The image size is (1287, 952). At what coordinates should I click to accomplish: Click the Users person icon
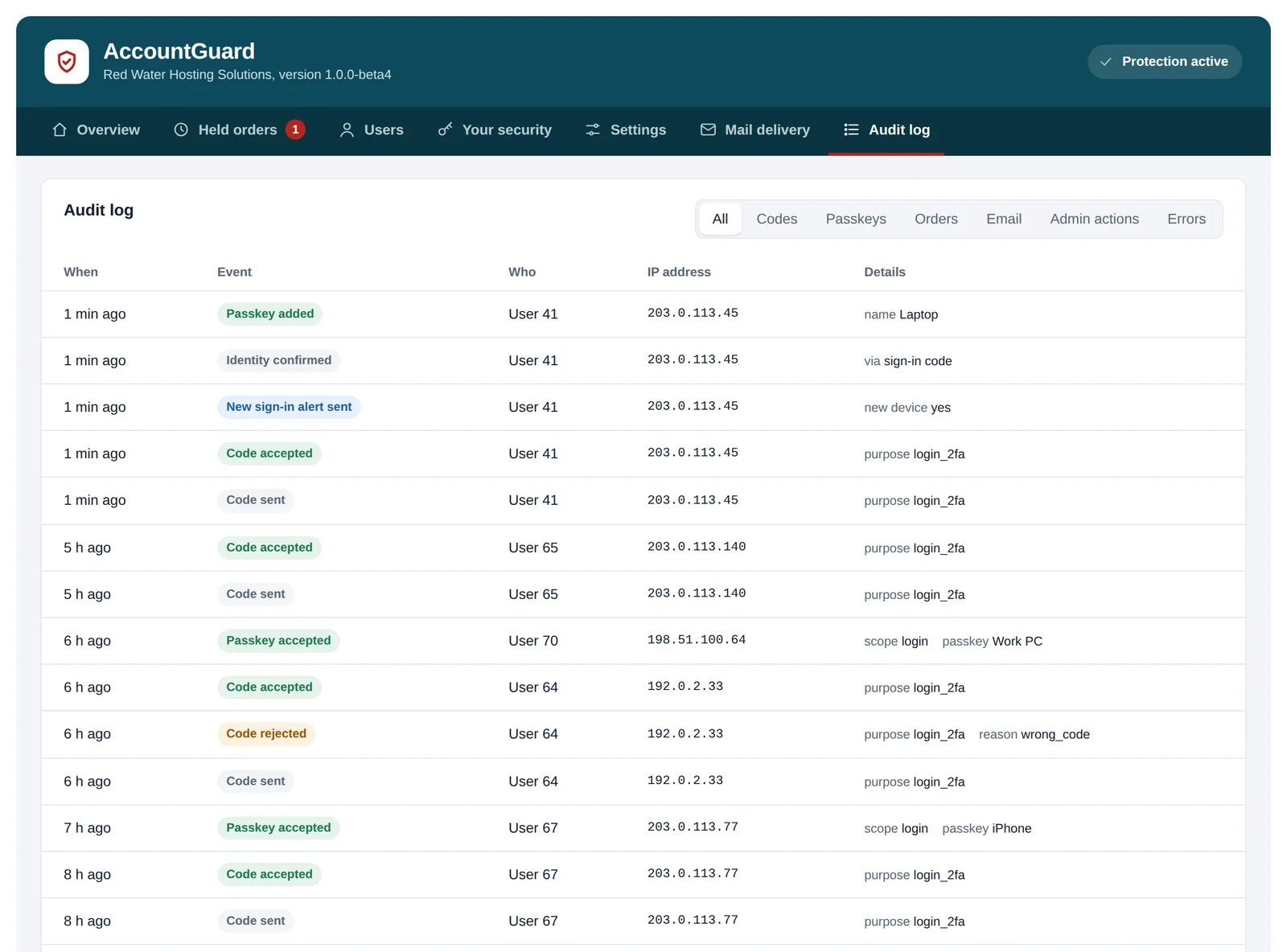tap(347, 129)
